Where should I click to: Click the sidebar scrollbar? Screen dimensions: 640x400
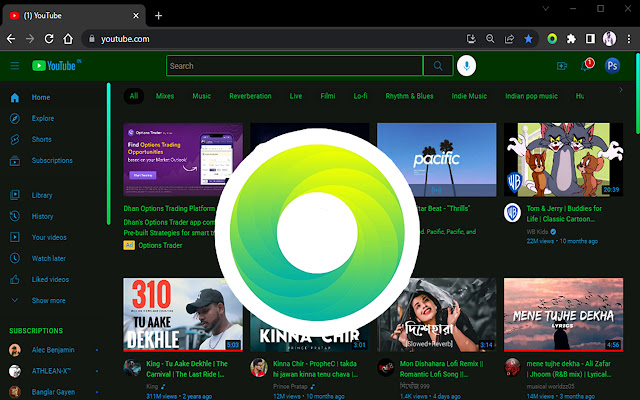pos(109,154)
